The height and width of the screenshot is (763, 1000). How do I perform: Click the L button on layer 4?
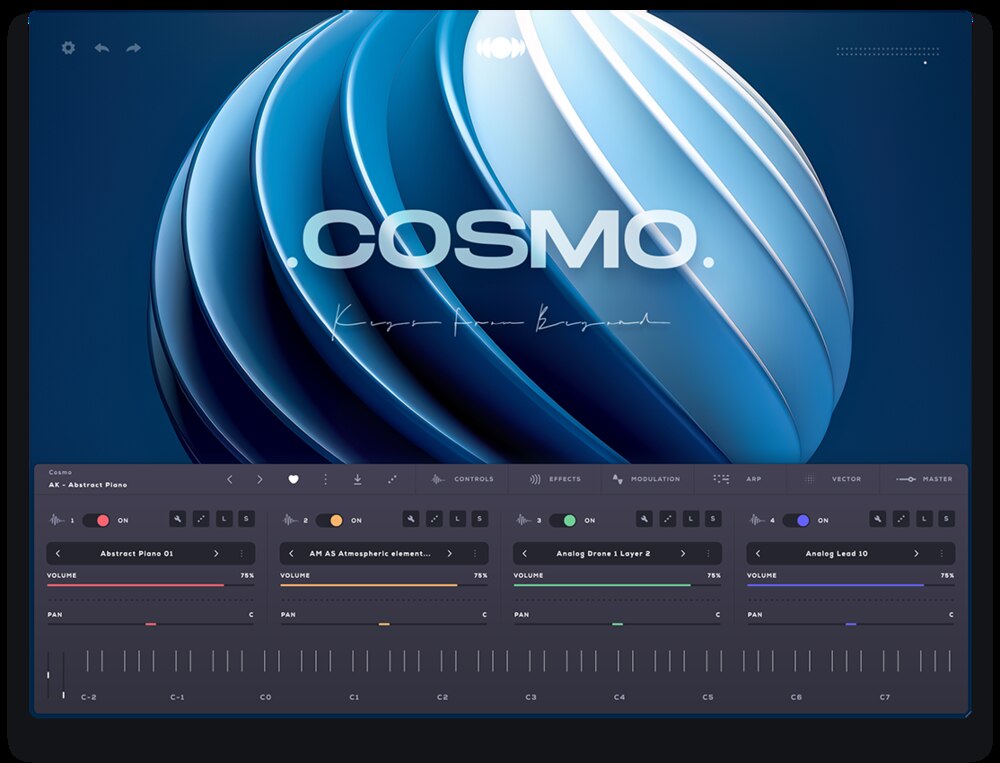click(924, 519)
